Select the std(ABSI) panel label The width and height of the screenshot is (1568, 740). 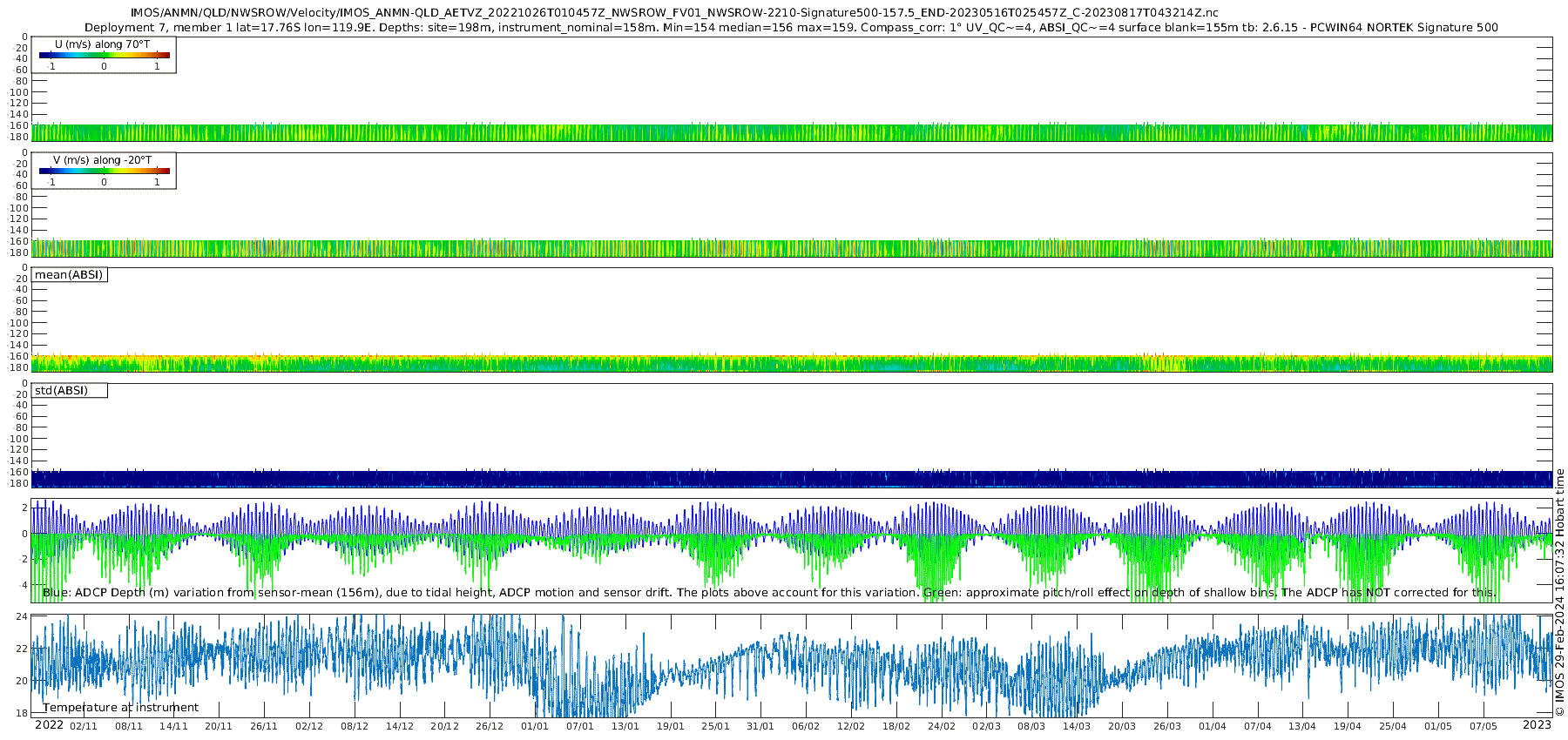tap(69, 391)
